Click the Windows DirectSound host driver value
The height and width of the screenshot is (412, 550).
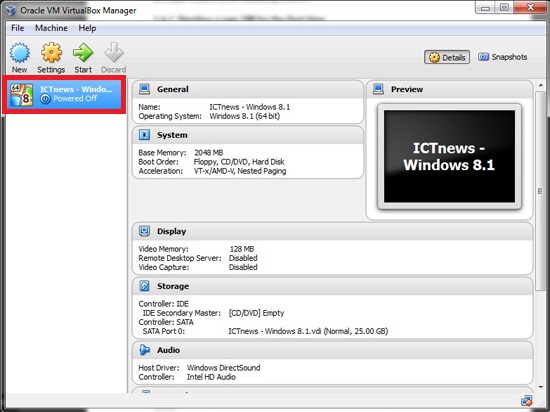[223, 368]
